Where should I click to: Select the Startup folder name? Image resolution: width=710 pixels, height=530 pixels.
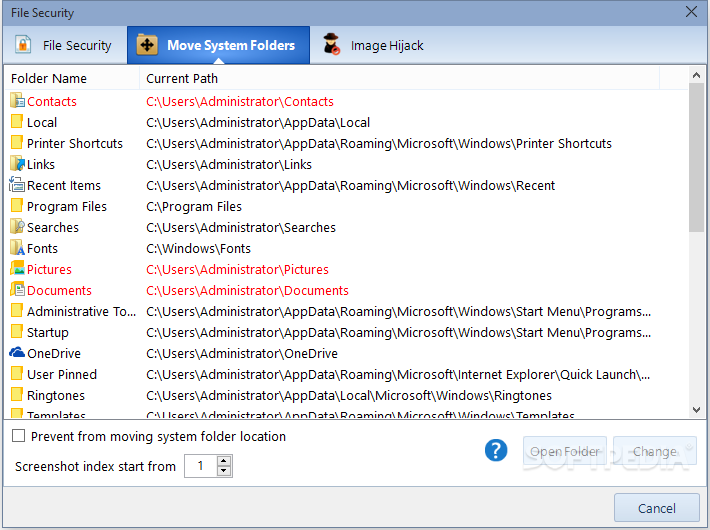coord(48,332)
